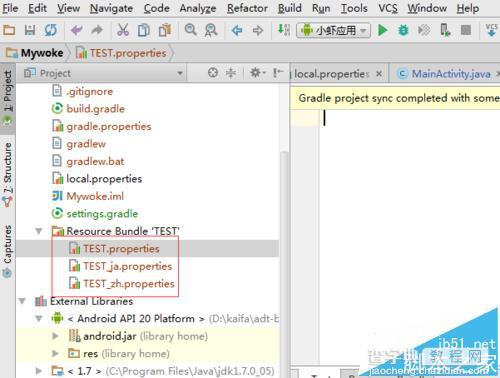Select the gradlew.bat file
Image resolution: width=500 pixels, height=378 pixels.
point(88,161)
